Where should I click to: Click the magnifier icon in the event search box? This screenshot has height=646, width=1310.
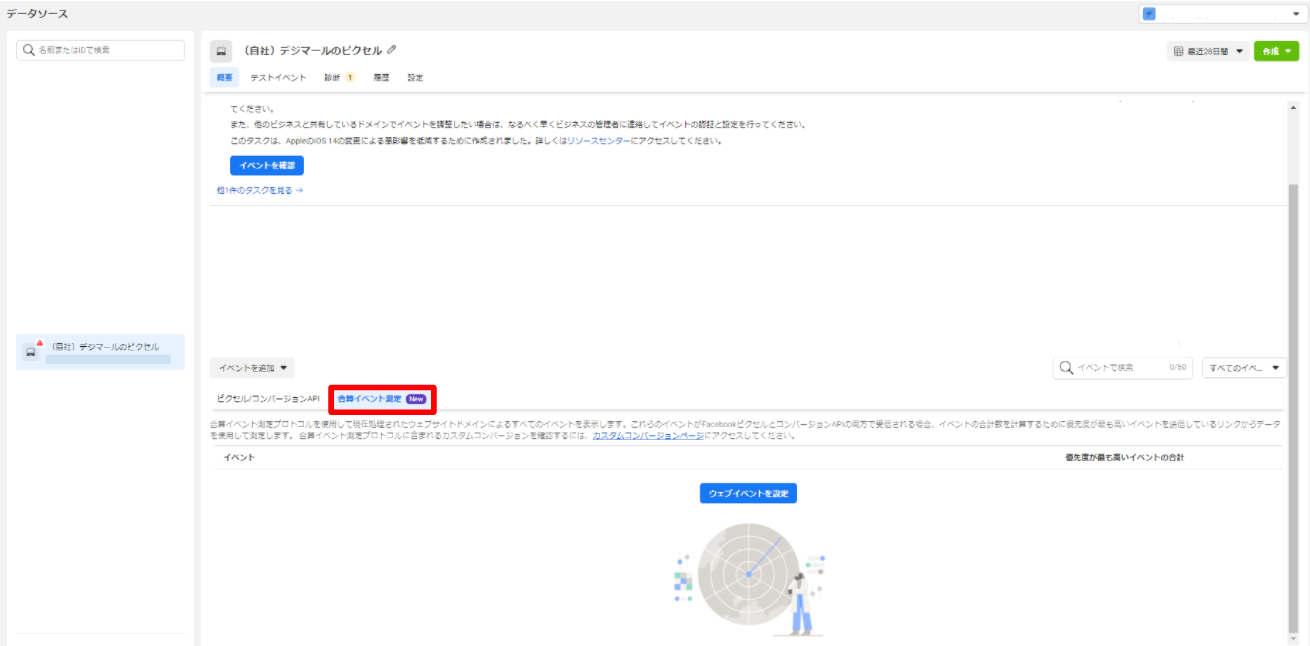click(x=1066, y=368)
